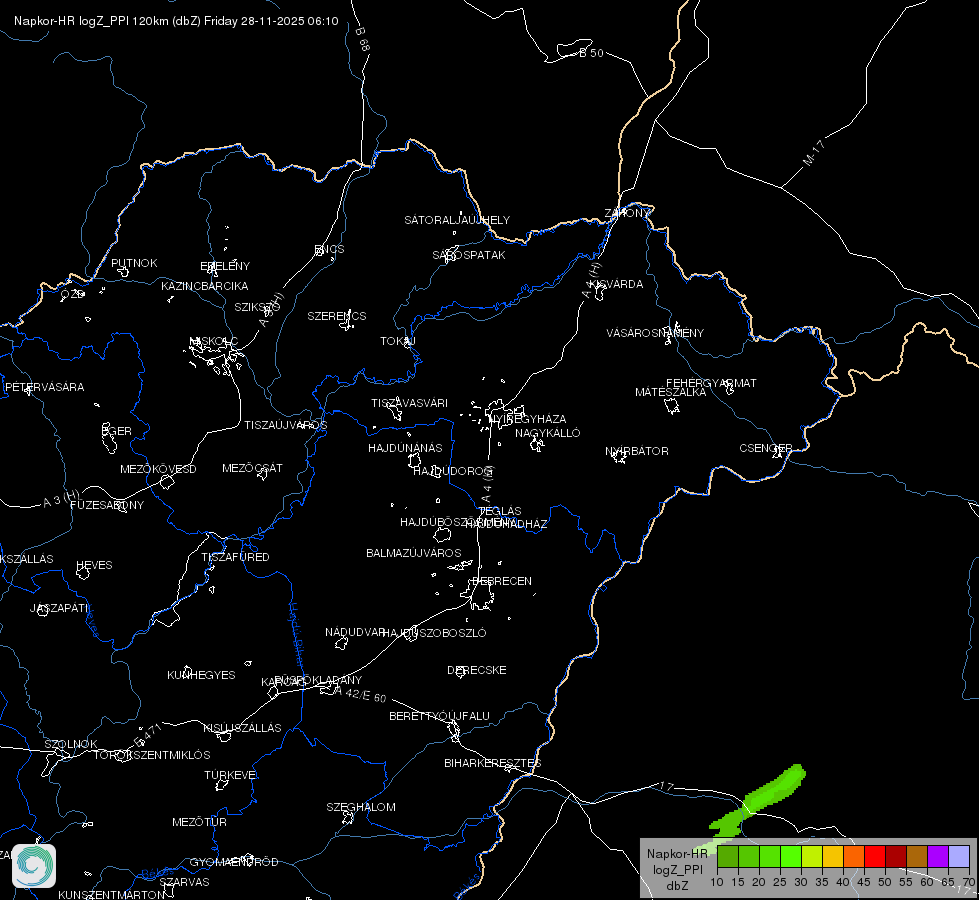Click the swirl logo icon
This screenshot has height=900, width=979.
click(34, 866)
